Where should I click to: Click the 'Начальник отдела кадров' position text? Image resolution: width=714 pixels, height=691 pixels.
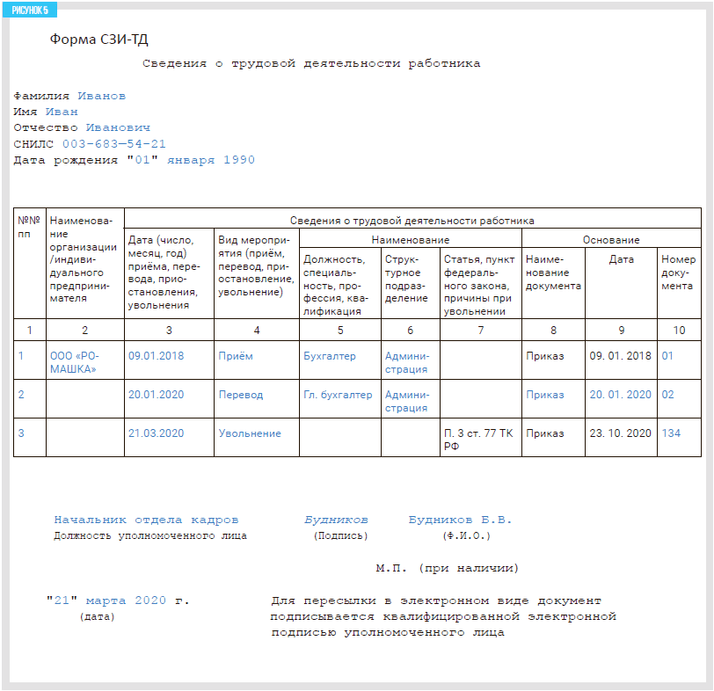coord(146,520)
